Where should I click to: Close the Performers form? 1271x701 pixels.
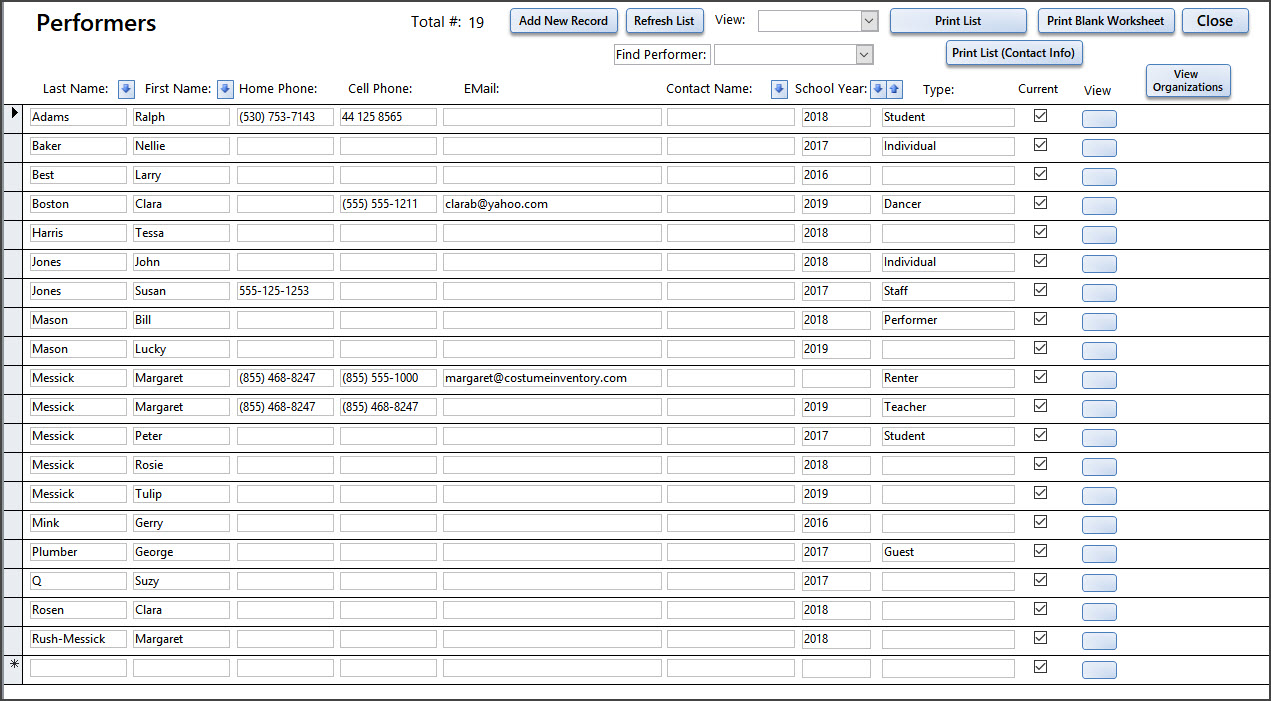1215,21
